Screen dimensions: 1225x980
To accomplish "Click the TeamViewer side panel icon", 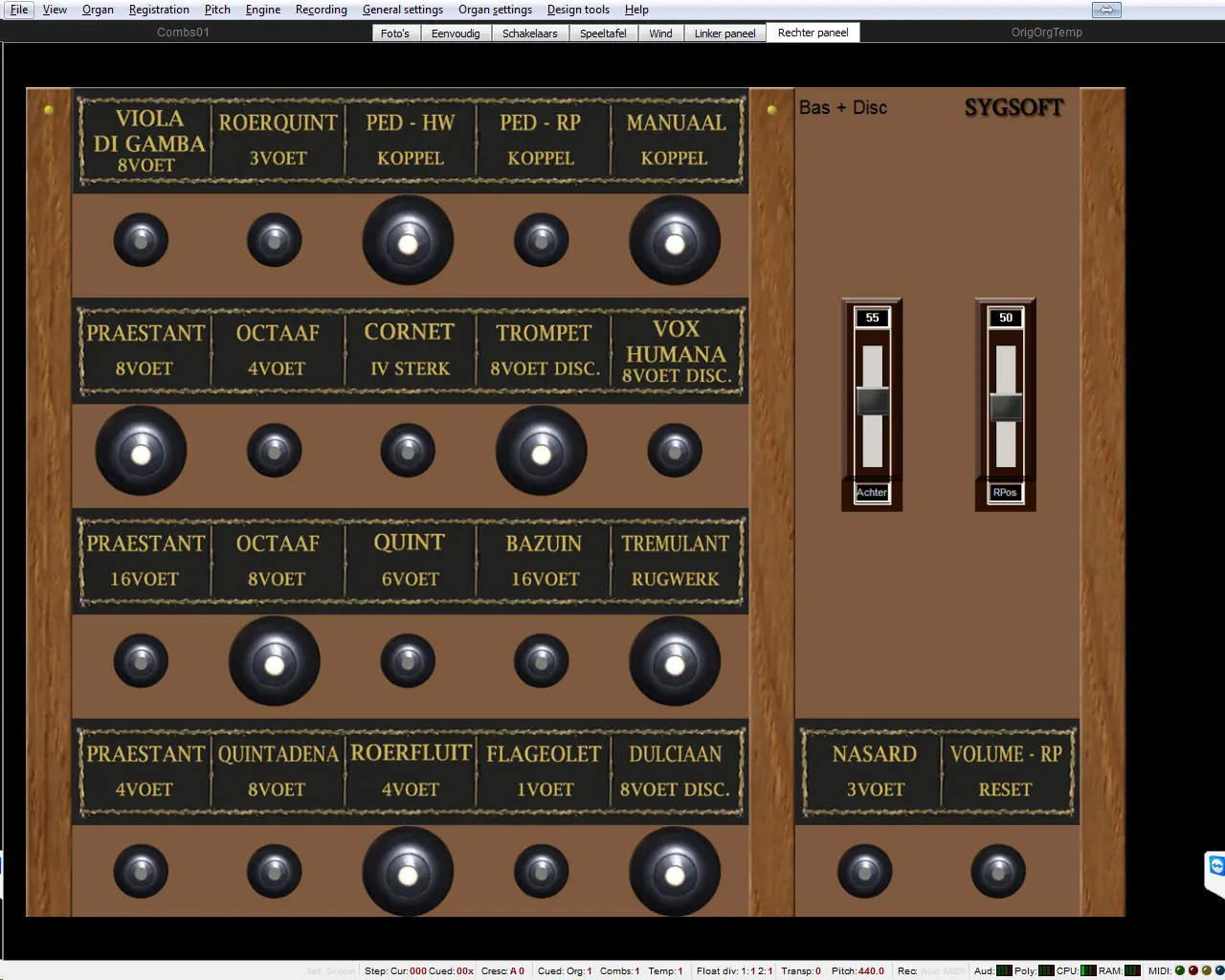I will (1215, 867).
